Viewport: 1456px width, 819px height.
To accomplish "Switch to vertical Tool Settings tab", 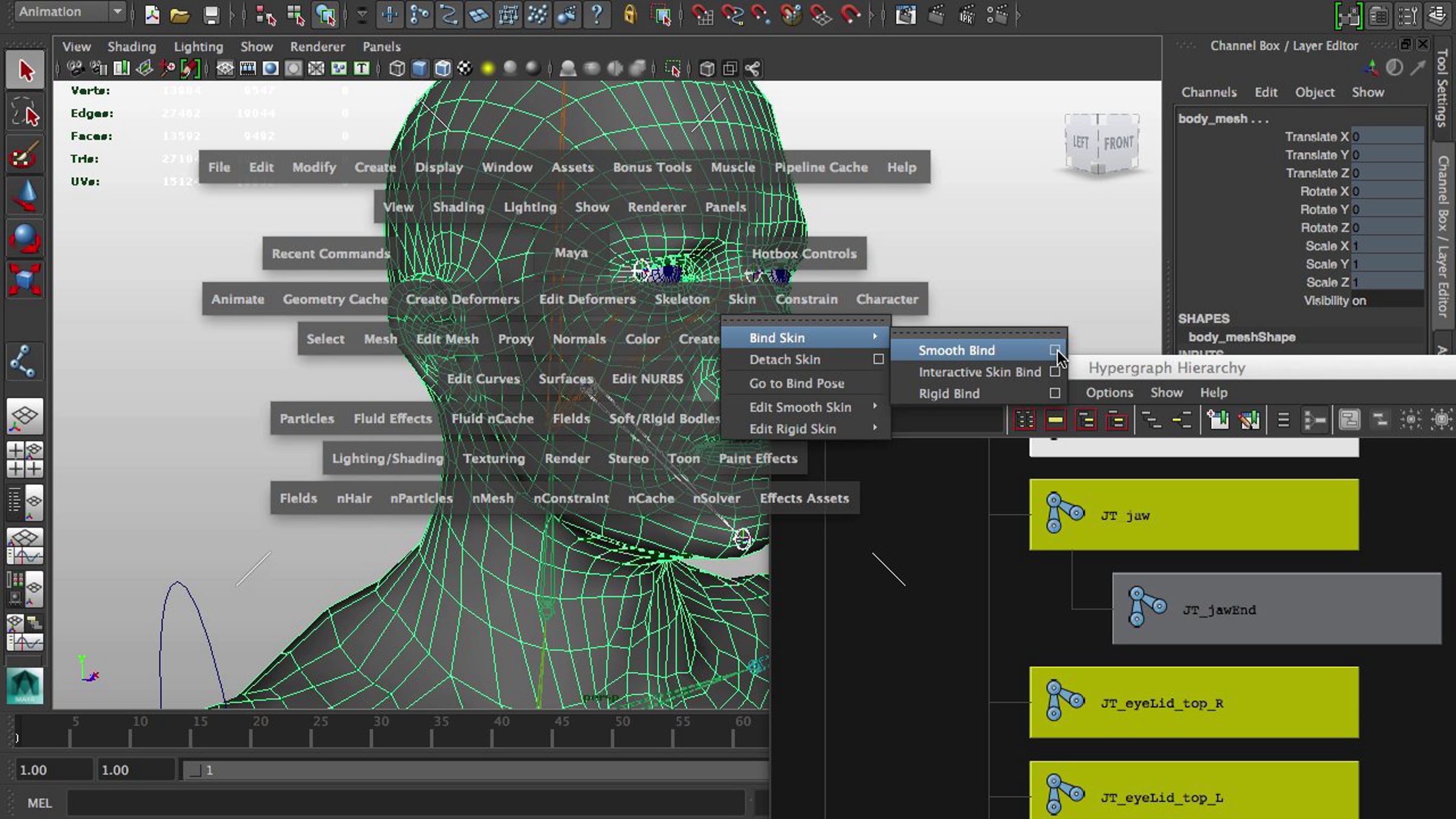I will [1443, 89].
